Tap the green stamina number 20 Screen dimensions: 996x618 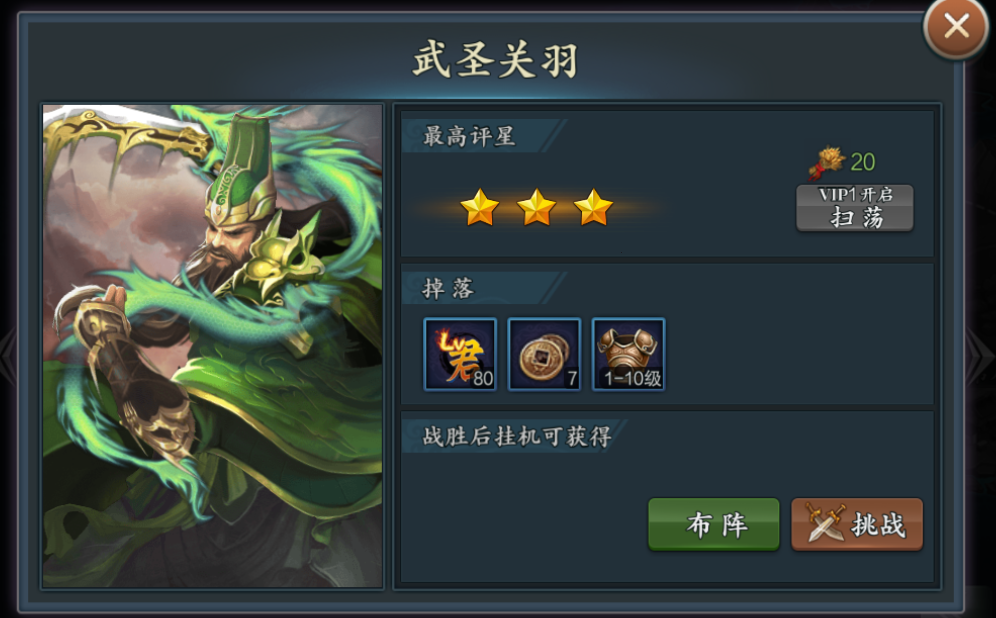tap(863, 163)
